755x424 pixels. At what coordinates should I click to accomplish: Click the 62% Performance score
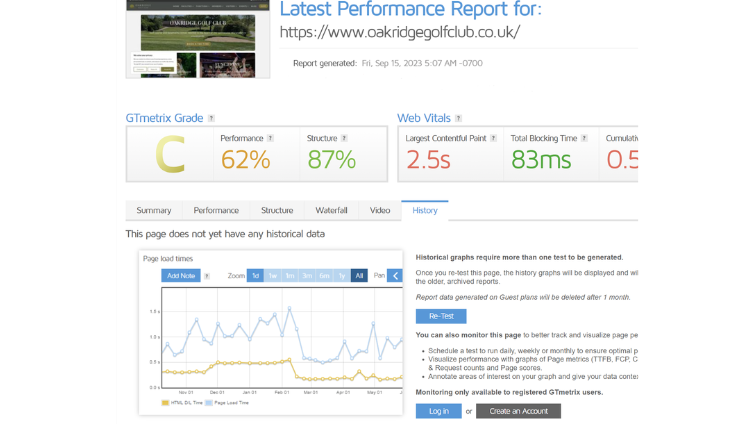(246, 160)
